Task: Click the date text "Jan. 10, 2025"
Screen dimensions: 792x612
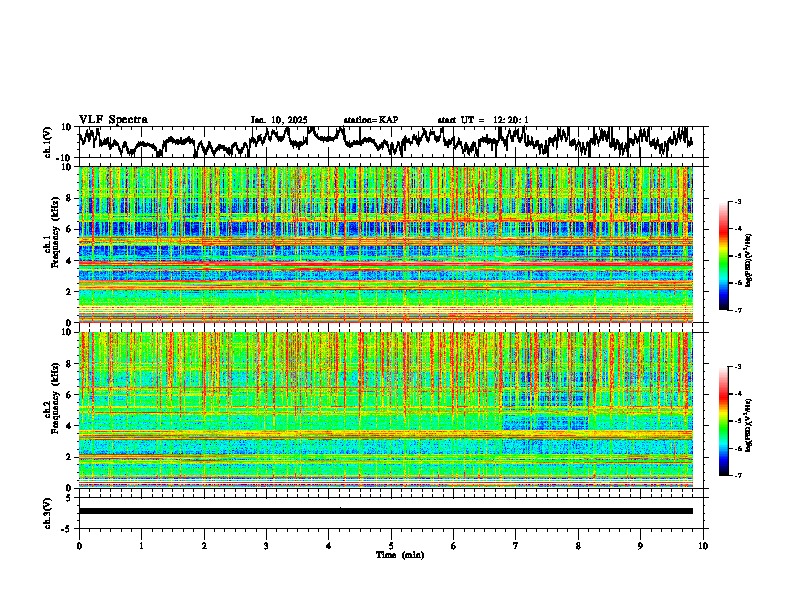Action: [279, 120]
